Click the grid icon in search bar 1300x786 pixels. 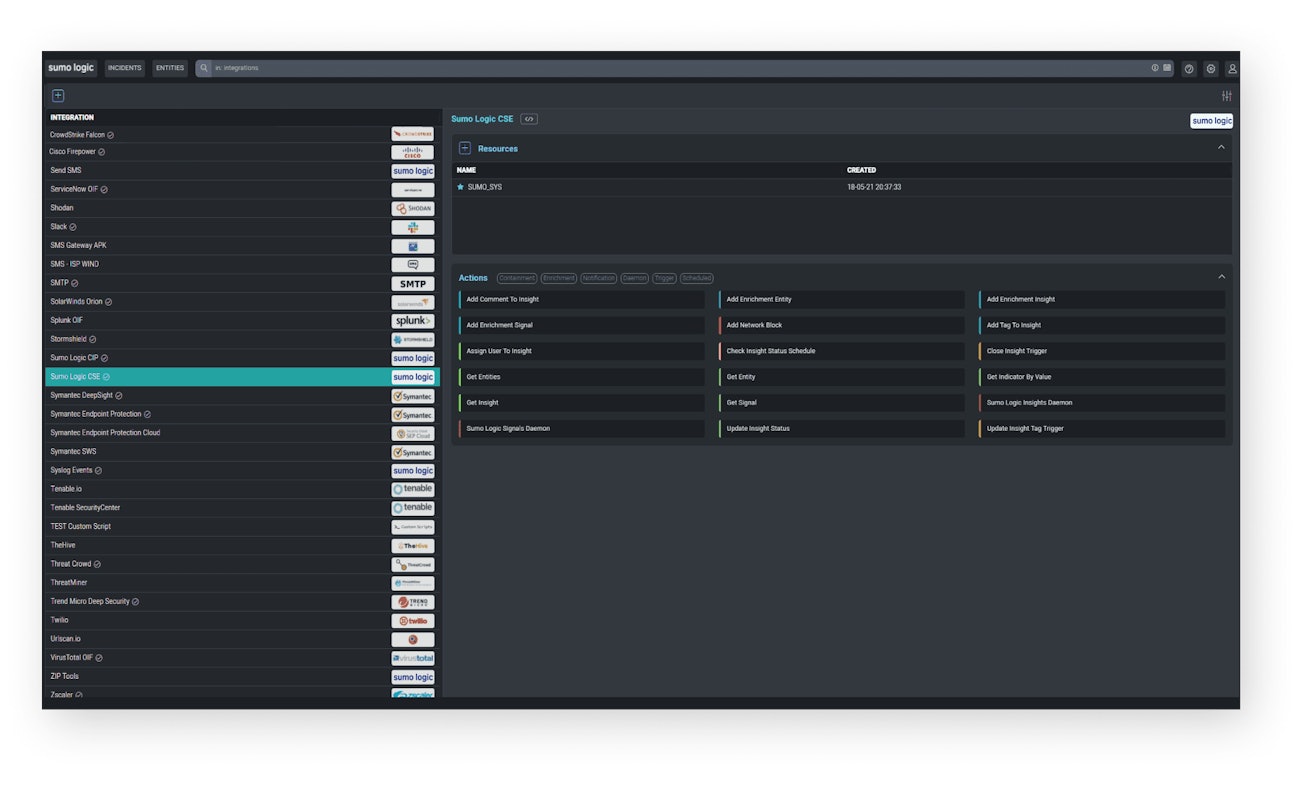click(x=1167, y=68)
